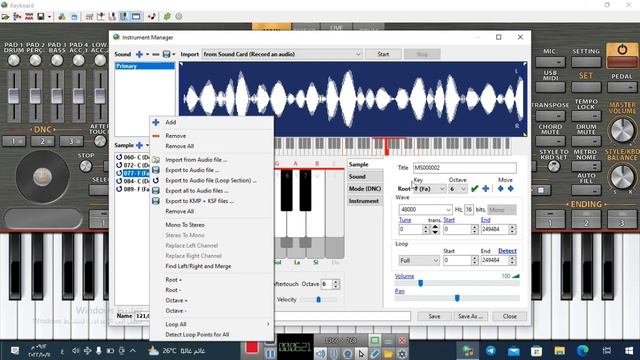
Task: Switch to the Sound tab
Action: 365,176
